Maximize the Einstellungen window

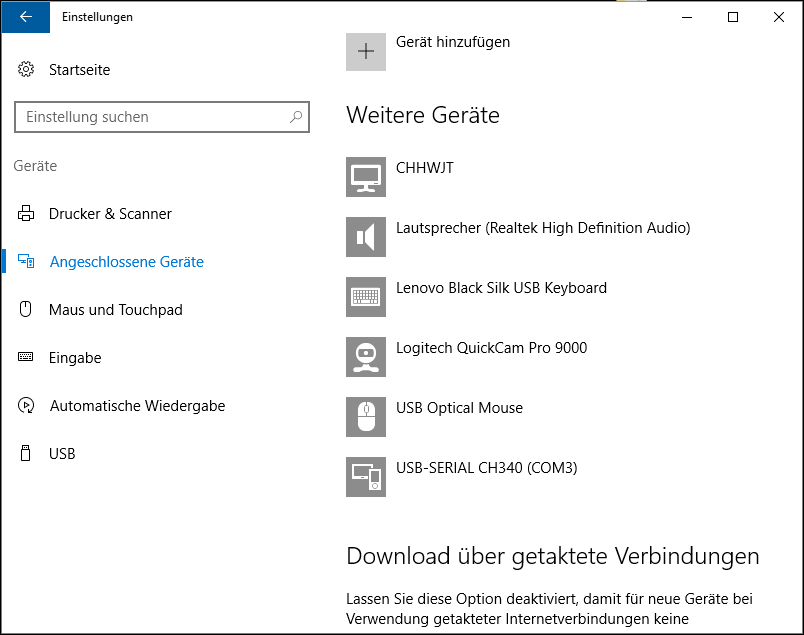733,17
